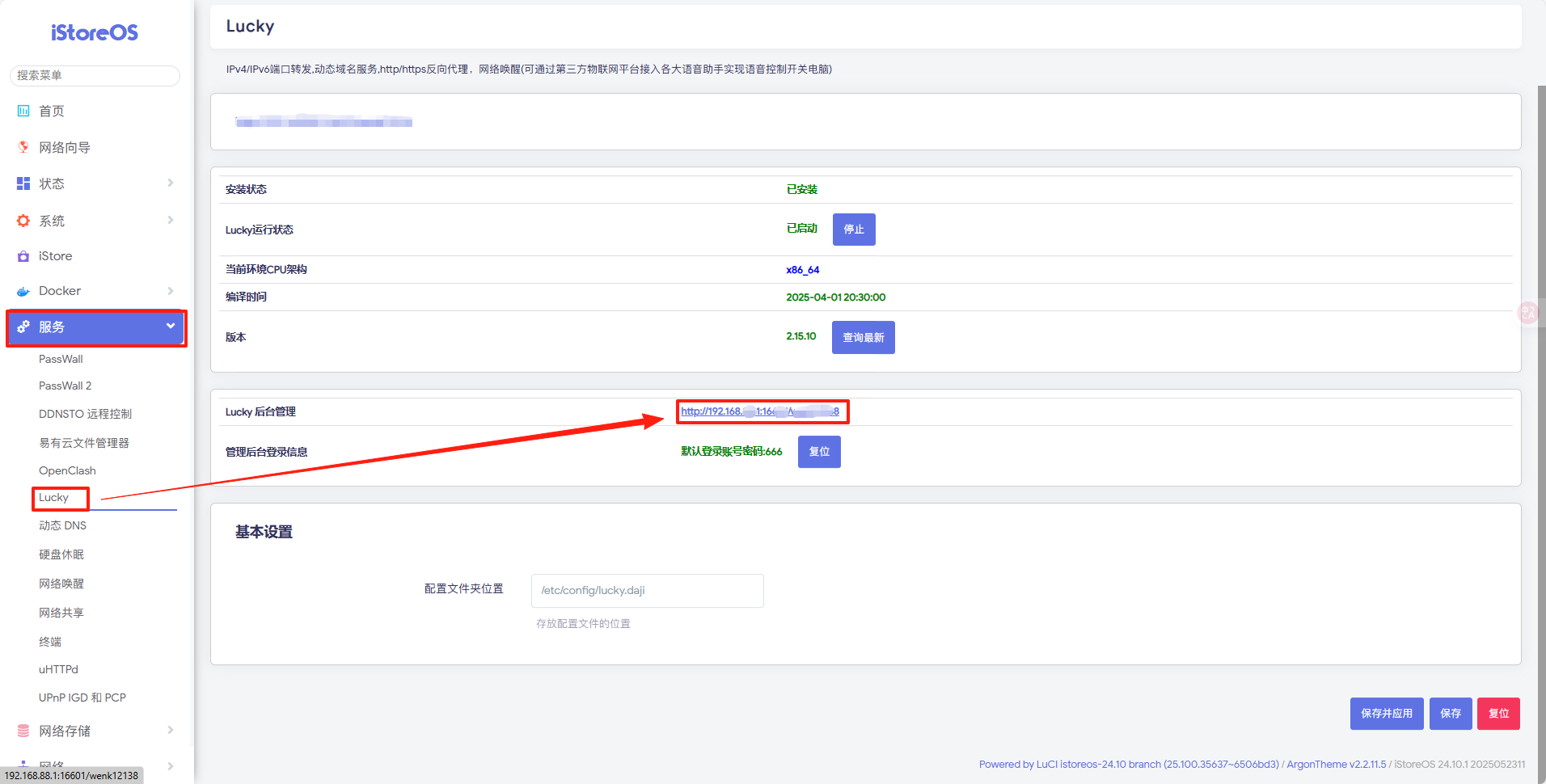Click the iStoreOS logo
1546x784 pixels.
(94, 32)
